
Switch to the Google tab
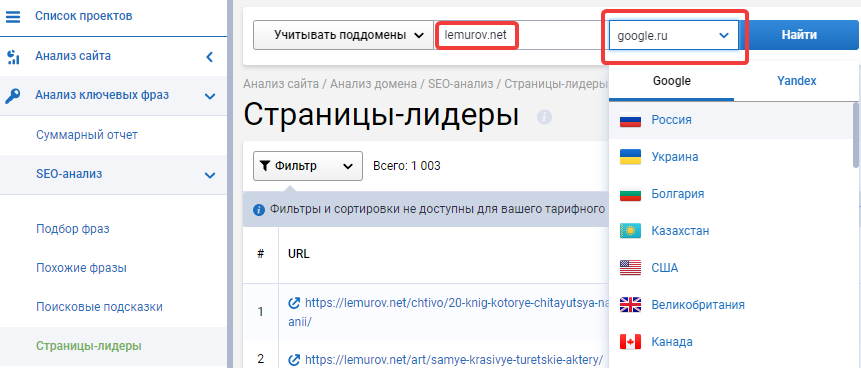pos(671,81)
